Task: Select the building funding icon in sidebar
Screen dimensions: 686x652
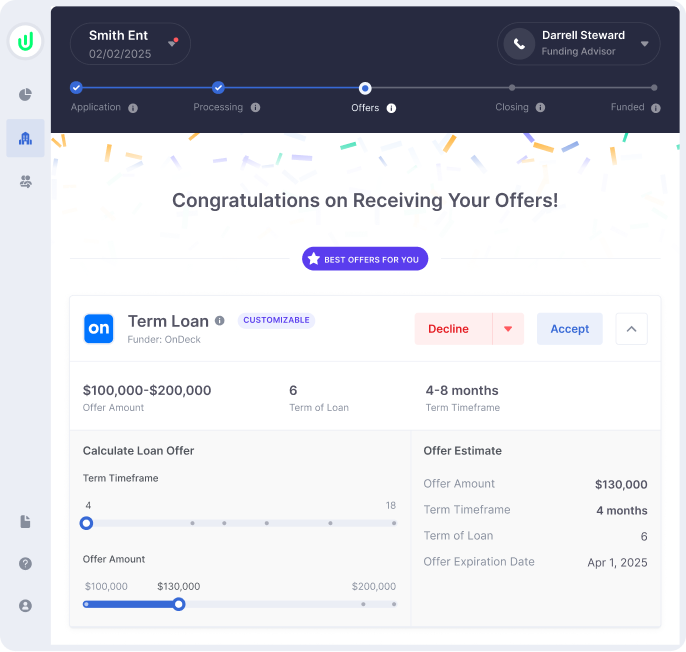Action: click(25, 138)
